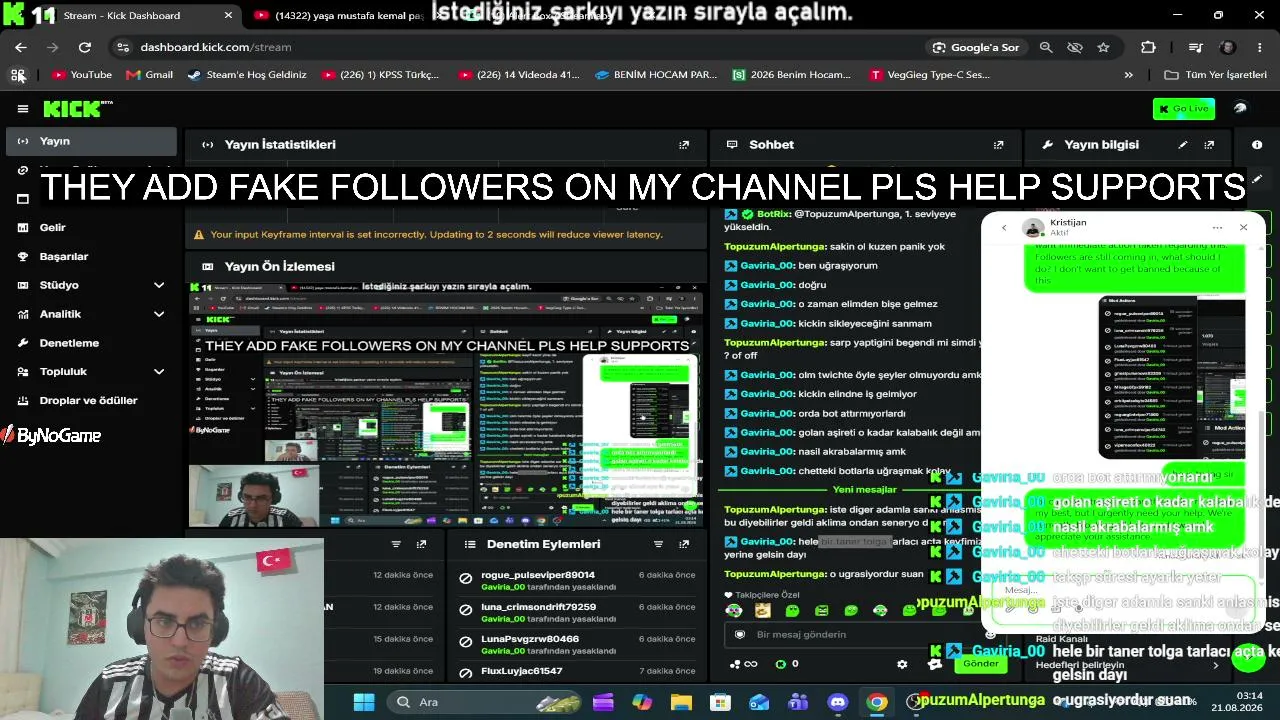Show more bookmarks with the chevron

pos(1129,75)
